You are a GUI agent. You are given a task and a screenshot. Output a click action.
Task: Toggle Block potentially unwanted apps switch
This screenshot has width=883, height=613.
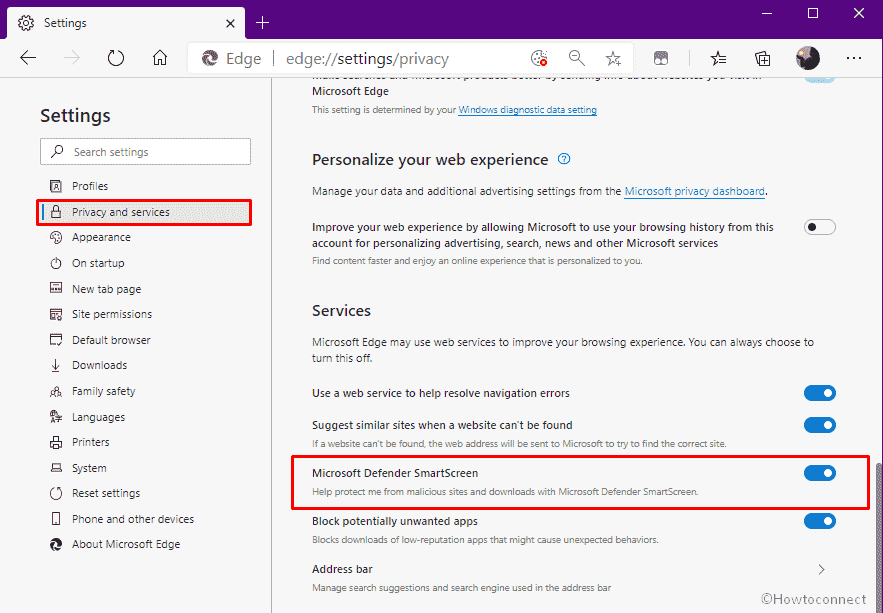(x=819, y=521)
